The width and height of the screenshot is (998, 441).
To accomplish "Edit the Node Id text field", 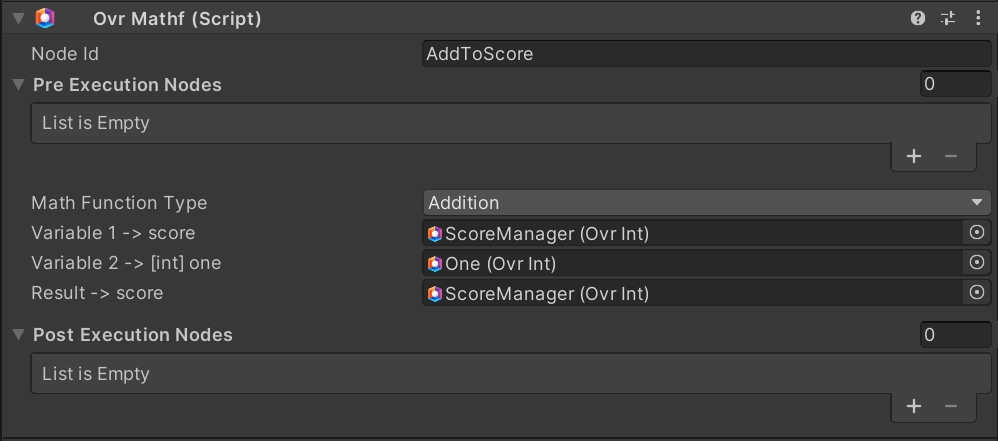I will (706, 55).
